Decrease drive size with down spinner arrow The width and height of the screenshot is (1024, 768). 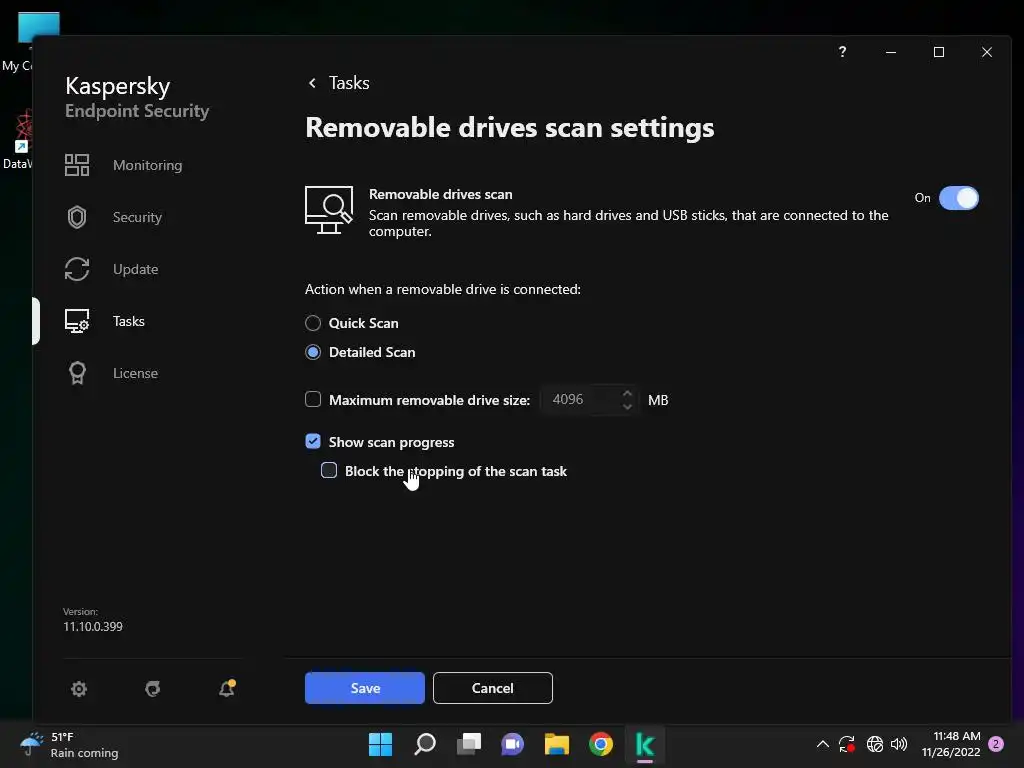(x=627, y=406)
